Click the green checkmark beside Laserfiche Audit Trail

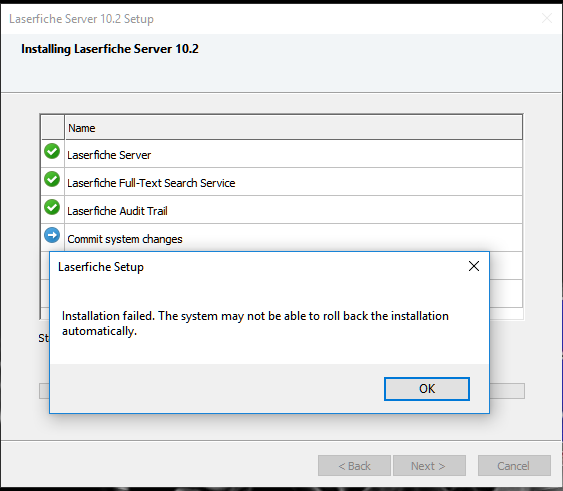coord(52,207)
